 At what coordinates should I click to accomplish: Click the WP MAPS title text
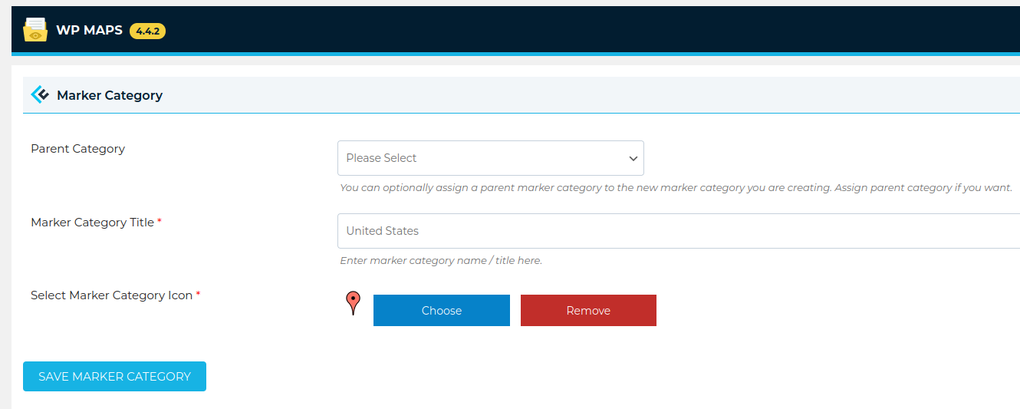click(x=89, y=30)
